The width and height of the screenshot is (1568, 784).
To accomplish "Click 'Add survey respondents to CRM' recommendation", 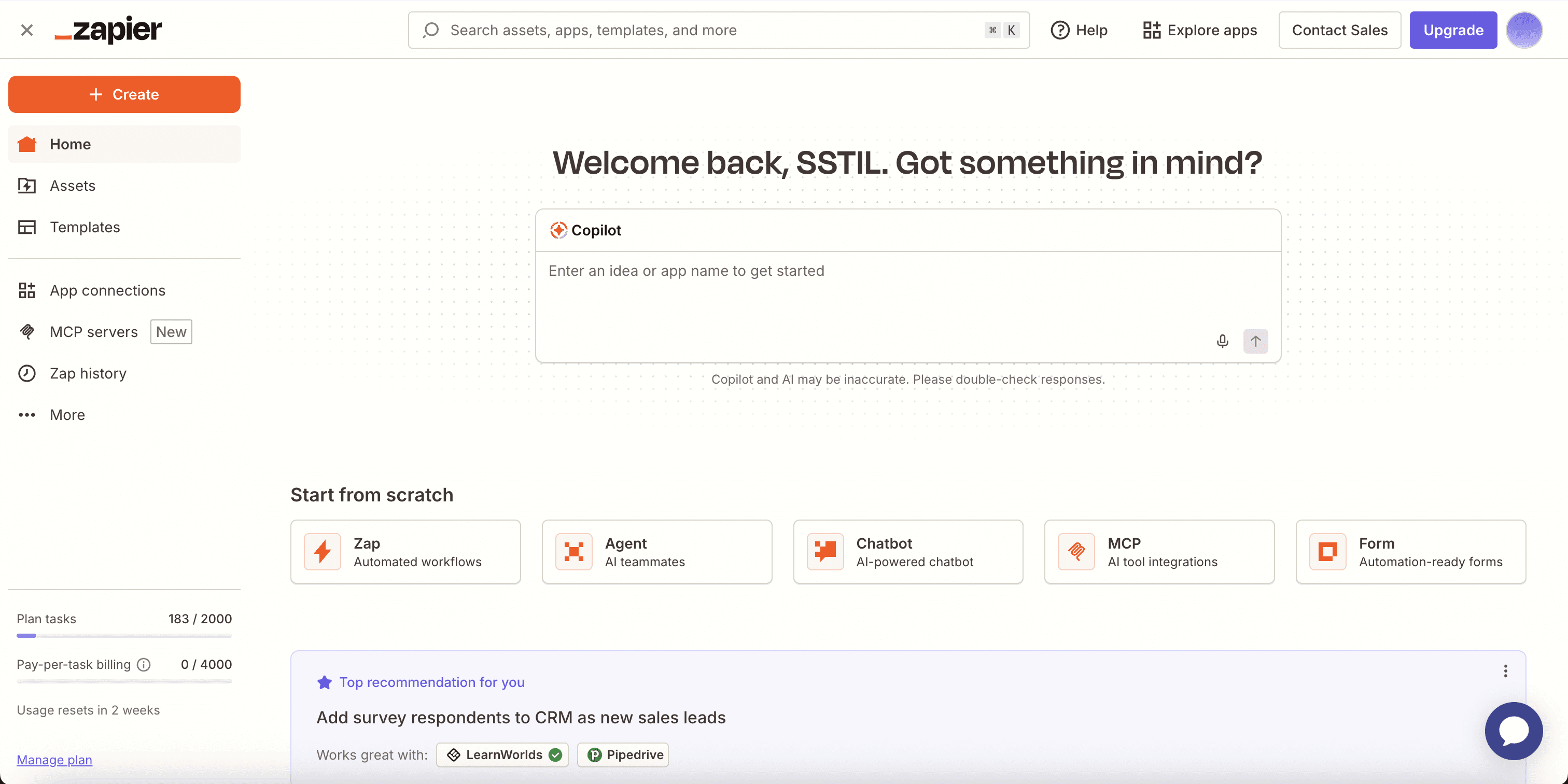I will point(521,718).
